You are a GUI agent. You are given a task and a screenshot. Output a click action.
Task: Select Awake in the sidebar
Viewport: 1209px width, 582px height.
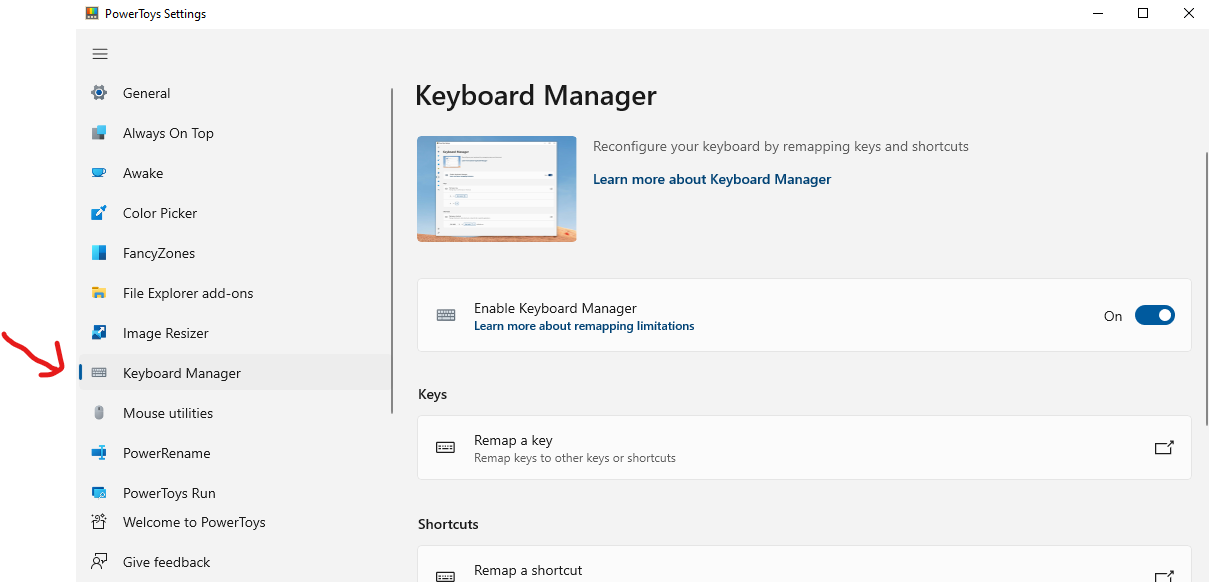[x=234, y=173]
